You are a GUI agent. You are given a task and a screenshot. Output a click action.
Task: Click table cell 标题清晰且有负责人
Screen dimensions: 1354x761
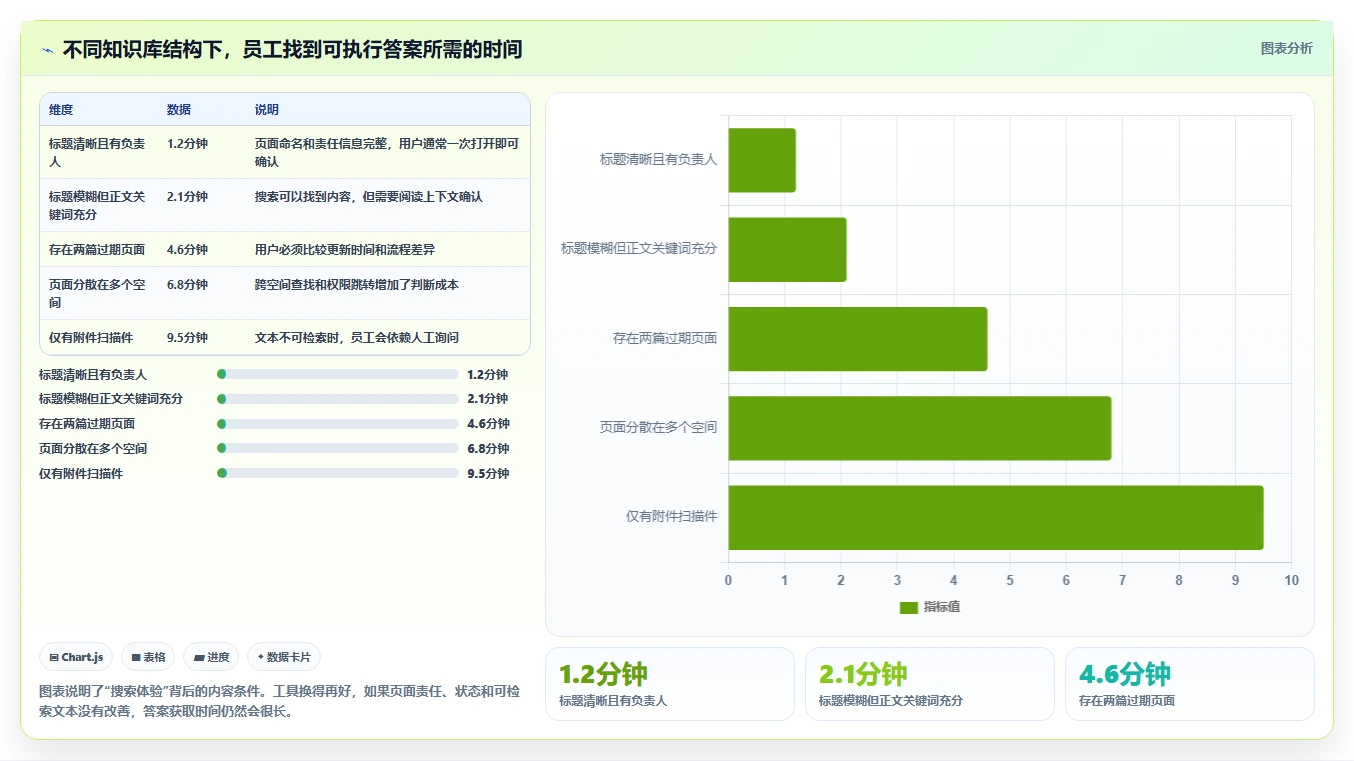pos(97,152)
